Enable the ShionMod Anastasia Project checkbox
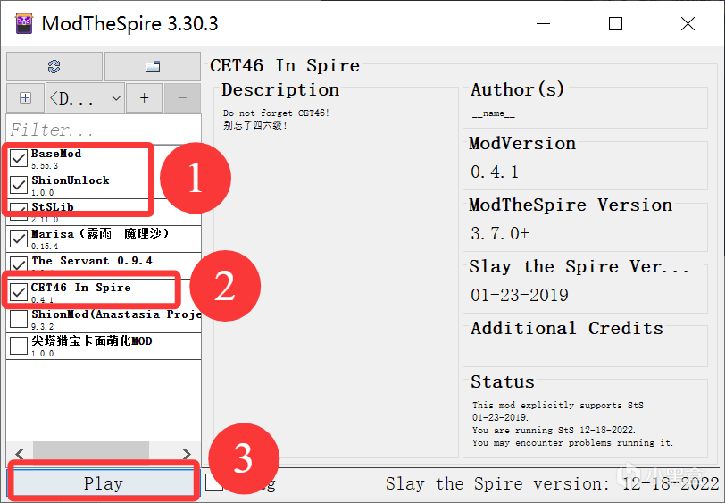 click(x=18, y=319)
